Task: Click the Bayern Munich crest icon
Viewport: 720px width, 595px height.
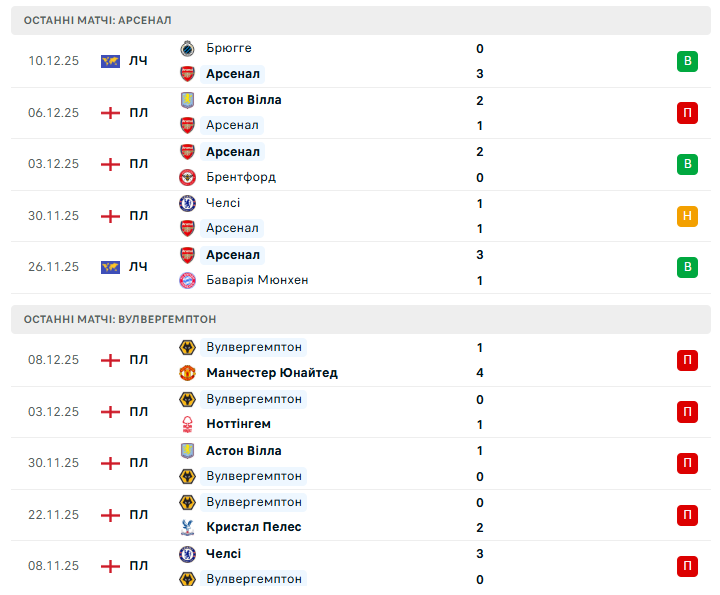Action: click(187, 280)
